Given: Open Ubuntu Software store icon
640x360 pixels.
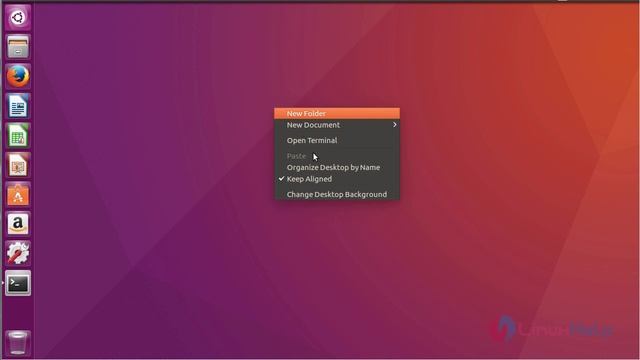Looking at the screenshot, I should click(18, 194).
